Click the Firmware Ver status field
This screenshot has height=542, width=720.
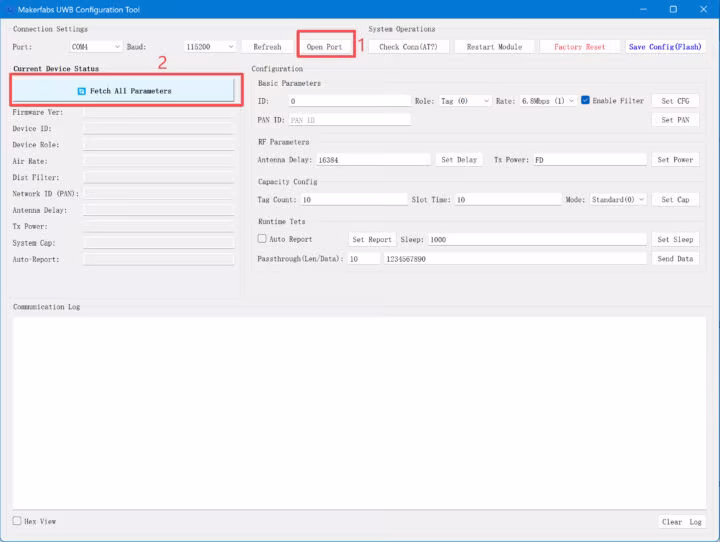click(158, 112)
